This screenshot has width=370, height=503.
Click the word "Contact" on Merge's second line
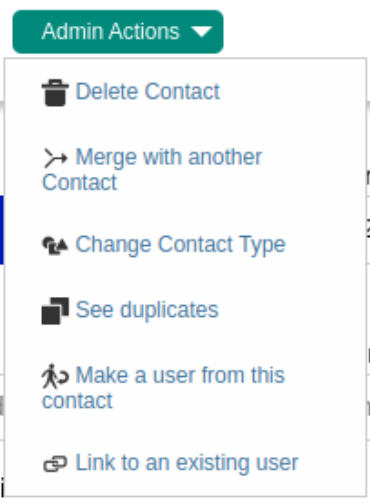(80, 182)
